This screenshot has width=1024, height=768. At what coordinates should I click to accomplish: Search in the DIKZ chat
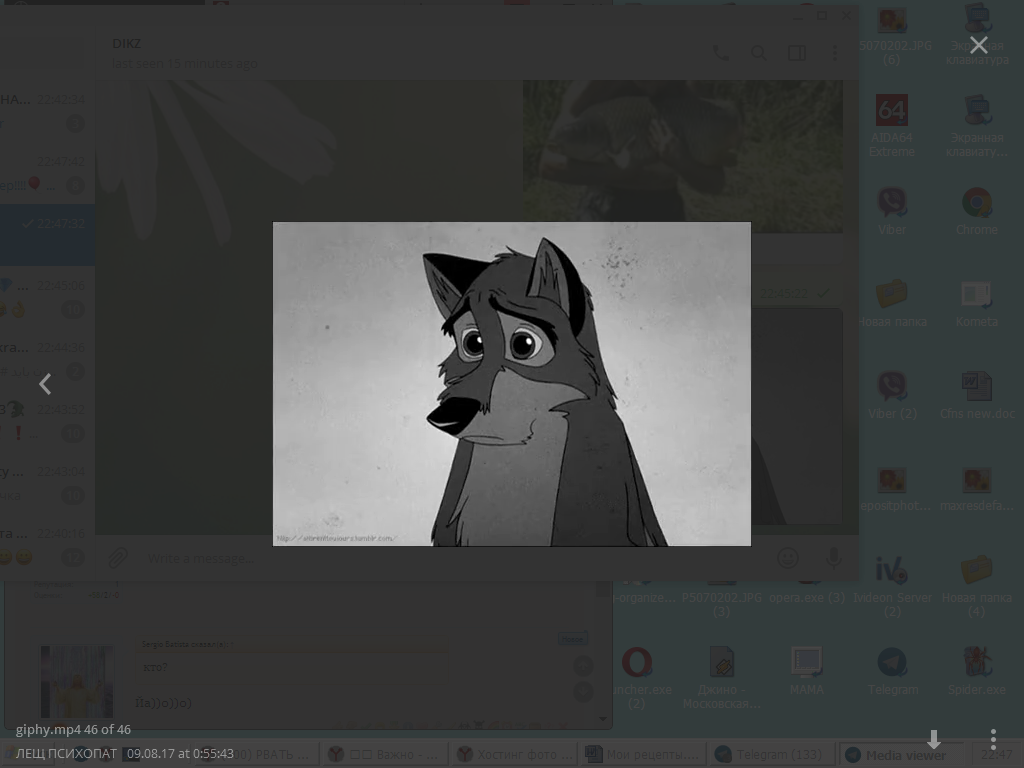[759, 53]
